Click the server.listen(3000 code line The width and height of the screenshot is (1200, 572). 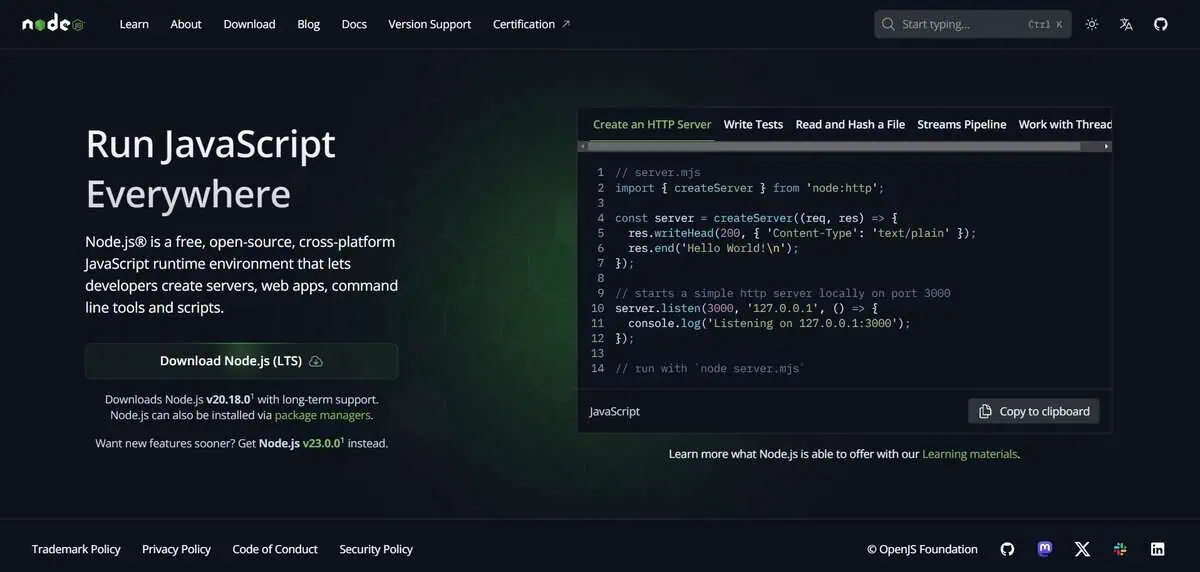747,308
